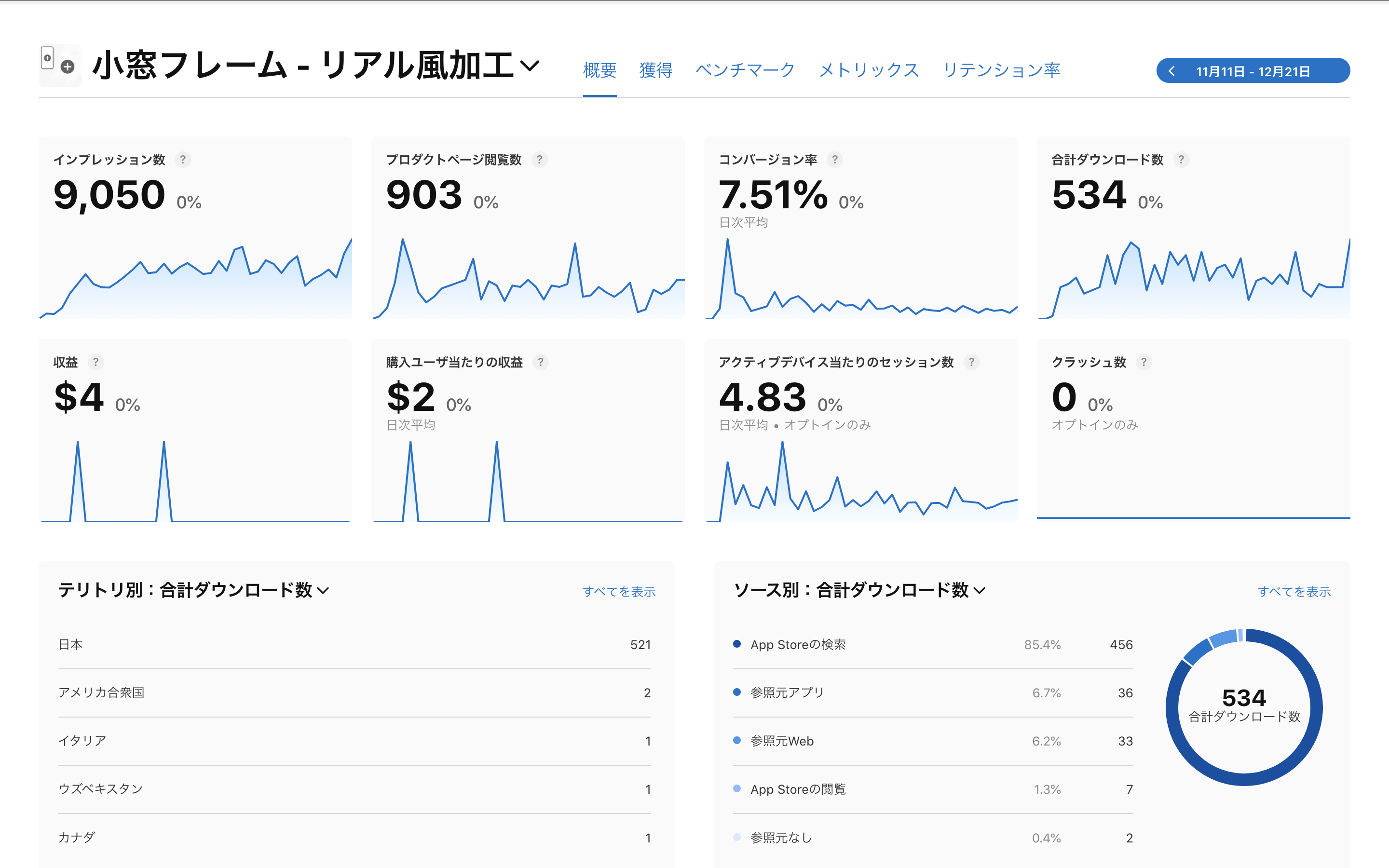
Task: Click すべてを表示 in territory panel
Action: (619, 592)
